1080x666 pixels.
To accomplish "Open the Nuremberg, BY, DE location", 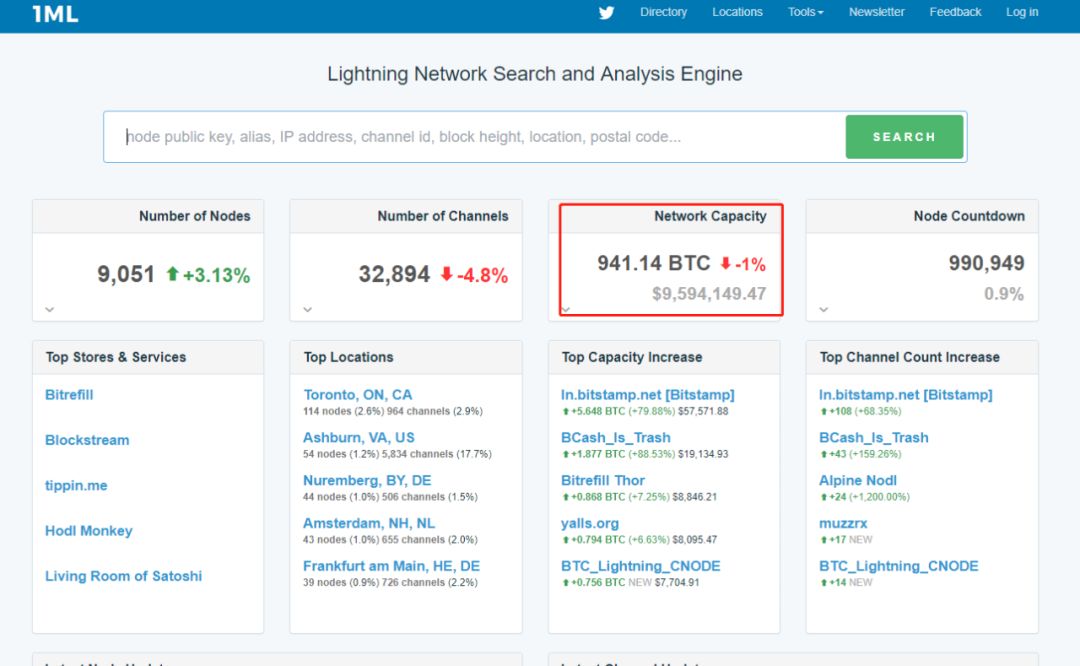I will [367, 480].
